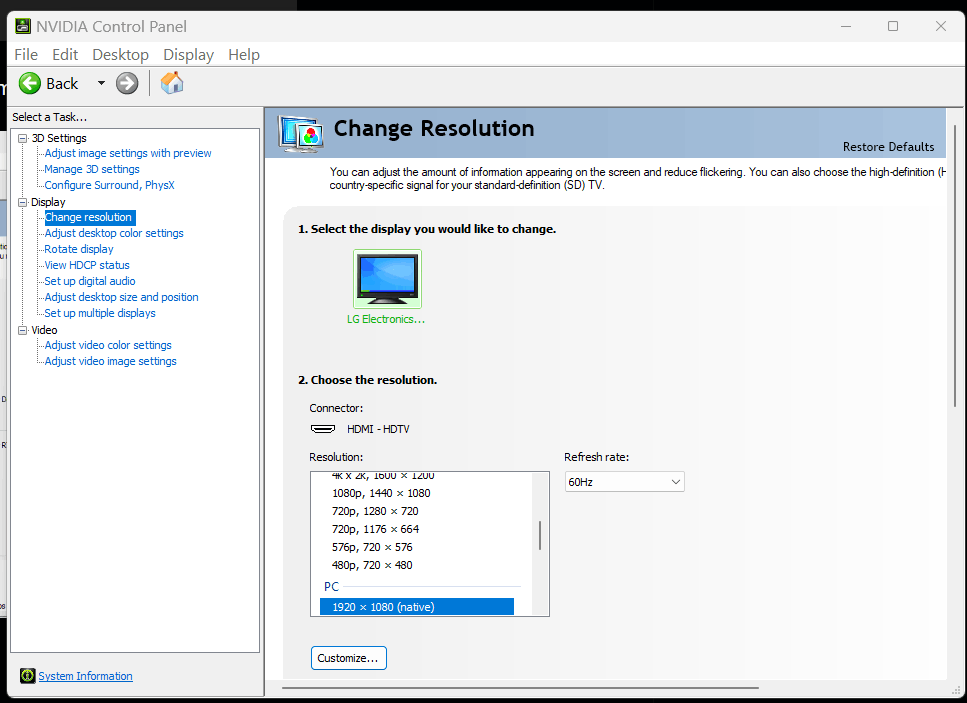967x703 pixels.
Task: Click the Display tree label
Action: pyautogui.click(x=48, y=202)
